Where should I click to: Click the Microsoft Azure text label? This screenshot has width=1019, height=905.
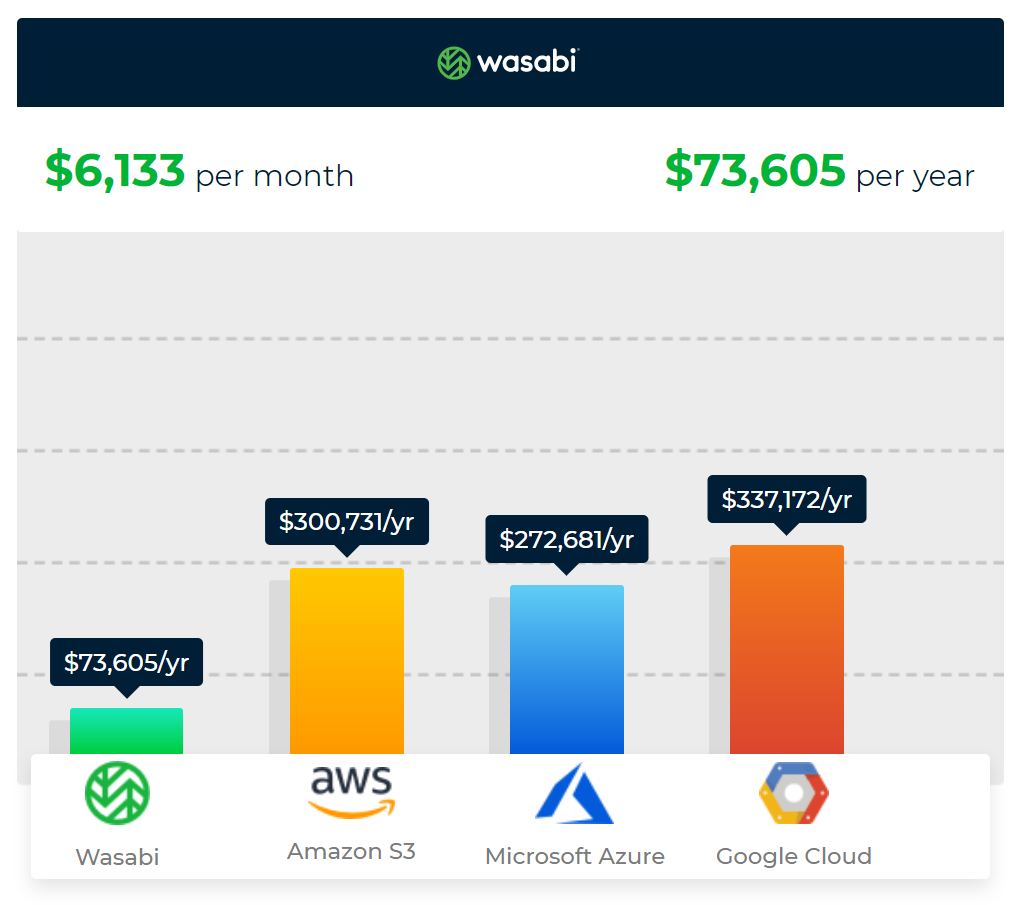[x=574, y=856]
